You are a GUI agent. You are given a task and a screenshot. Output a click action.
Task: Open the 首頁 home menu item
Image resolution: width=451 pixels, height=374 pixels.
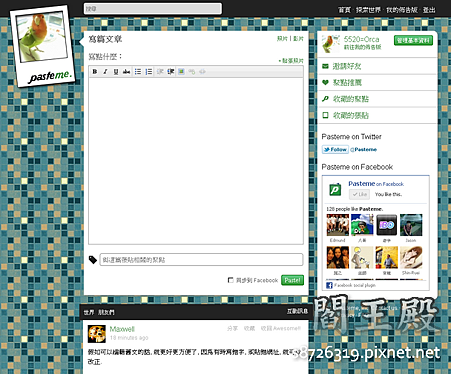tap(344, 10)
